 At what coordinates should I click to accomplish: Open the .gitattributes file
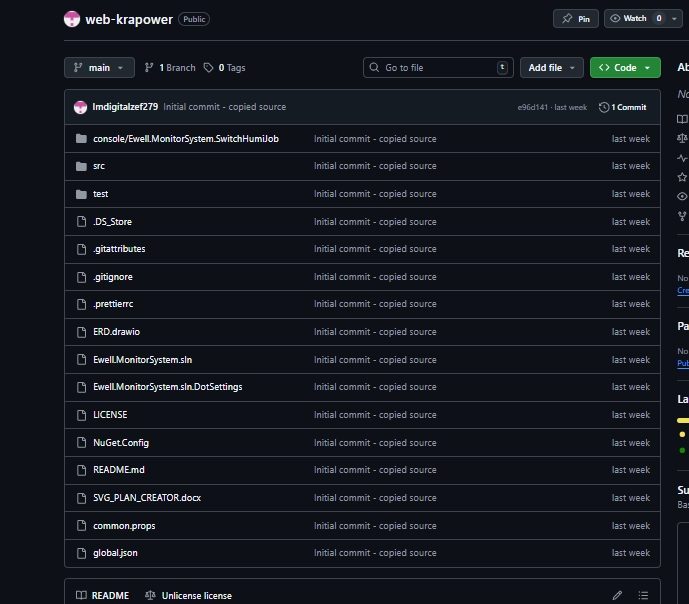coord(119,249)
